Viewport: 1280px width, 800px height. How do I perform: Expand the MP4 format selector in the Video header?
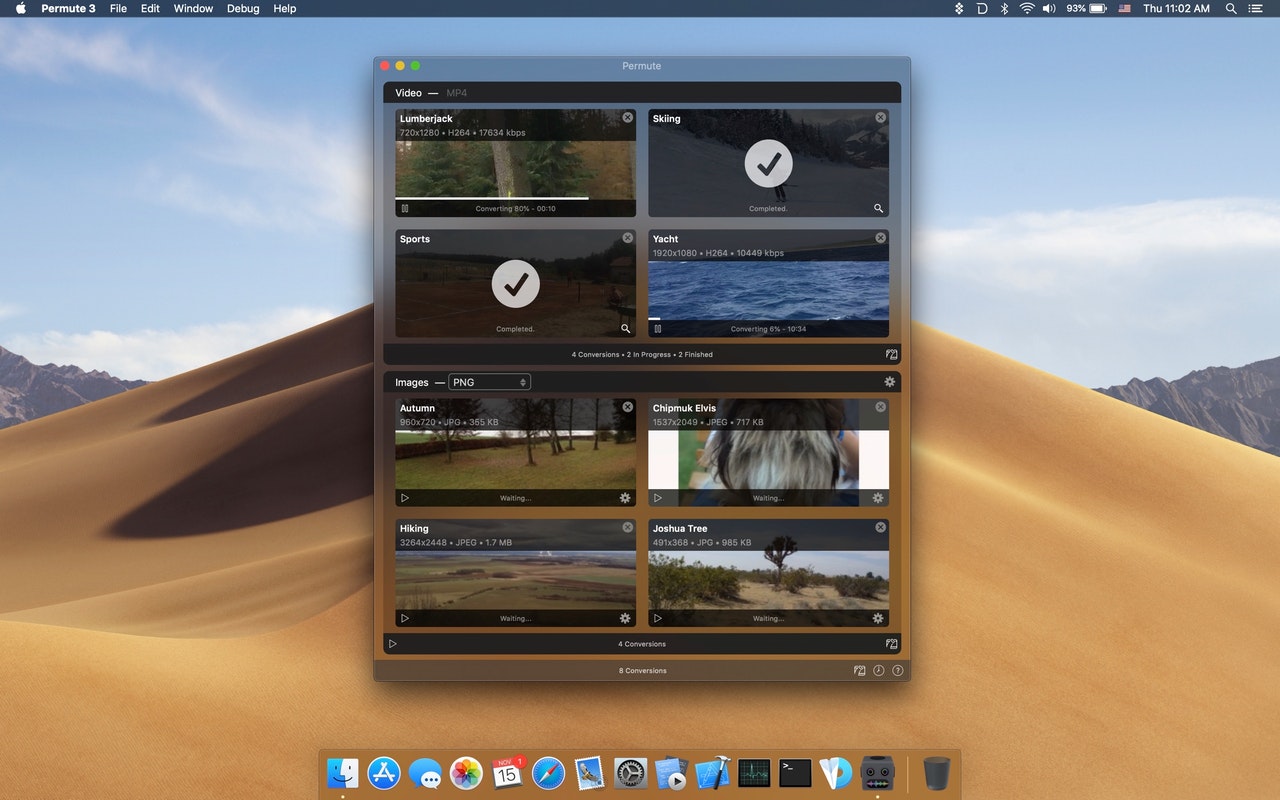pyautogui.click(x=458, y=92)
